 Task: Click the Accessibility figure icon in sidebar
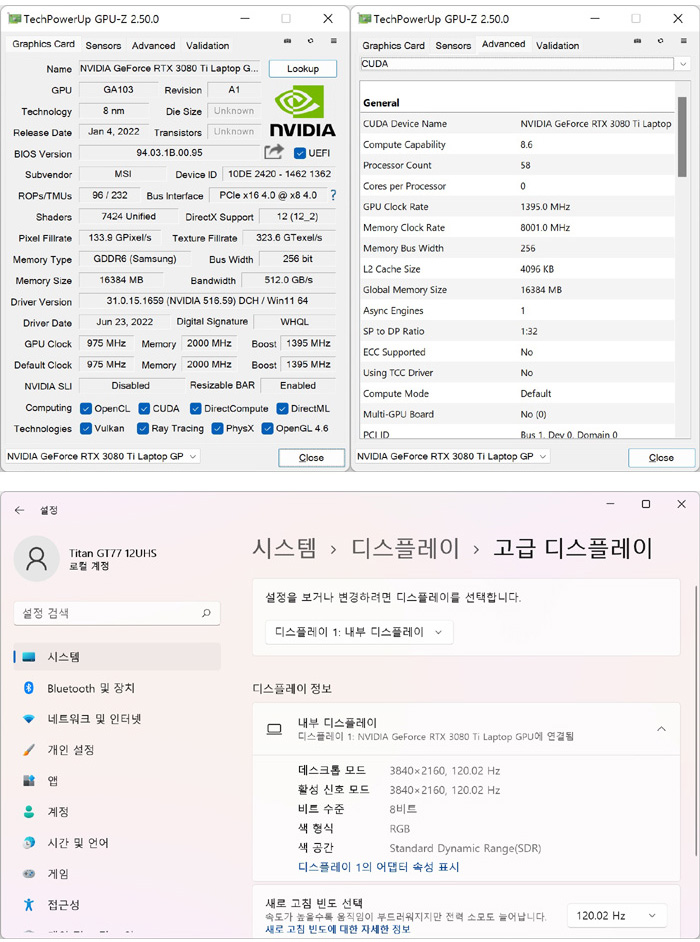click(28, 904)
